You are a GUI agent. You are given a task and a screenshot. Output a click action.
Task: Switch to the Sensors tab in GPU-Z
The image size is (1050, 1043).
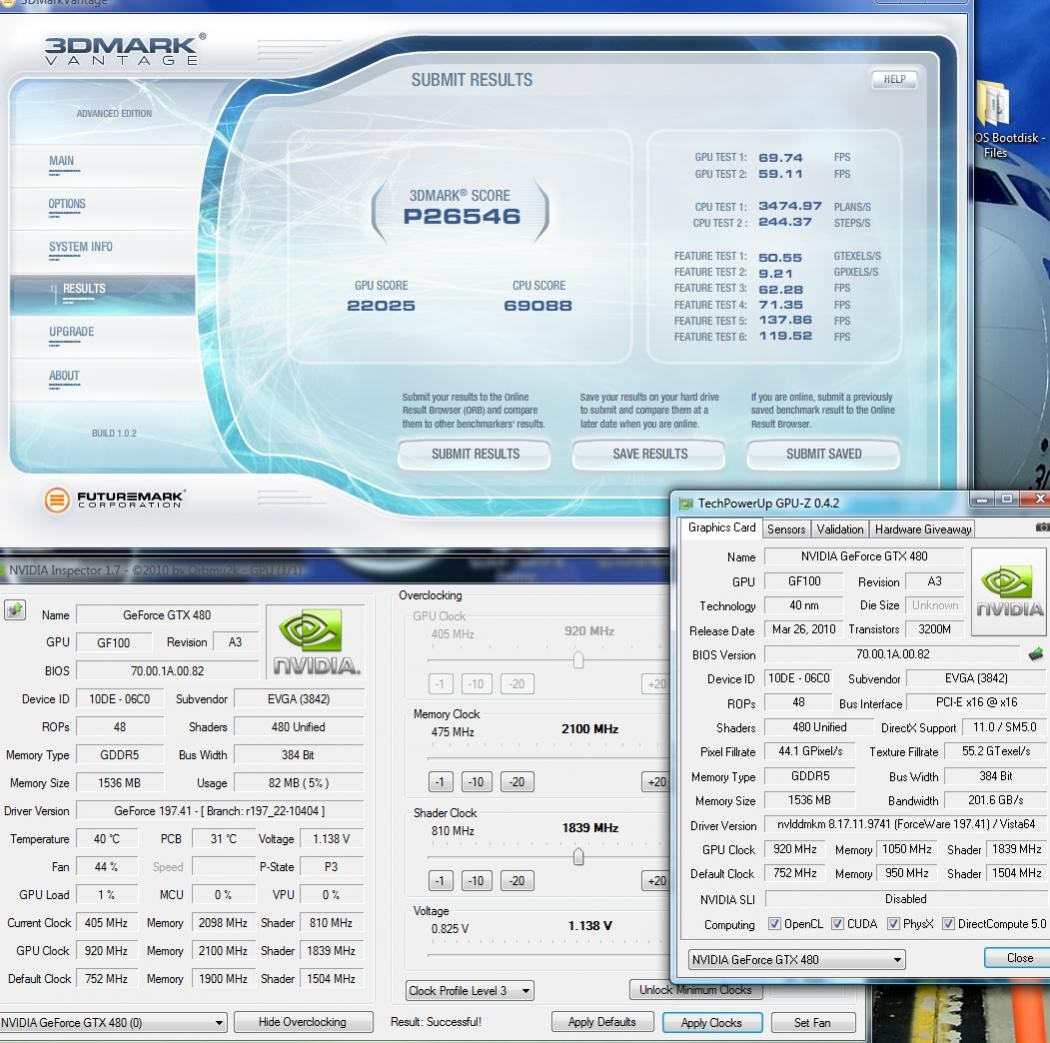click(x=786, y=529)
